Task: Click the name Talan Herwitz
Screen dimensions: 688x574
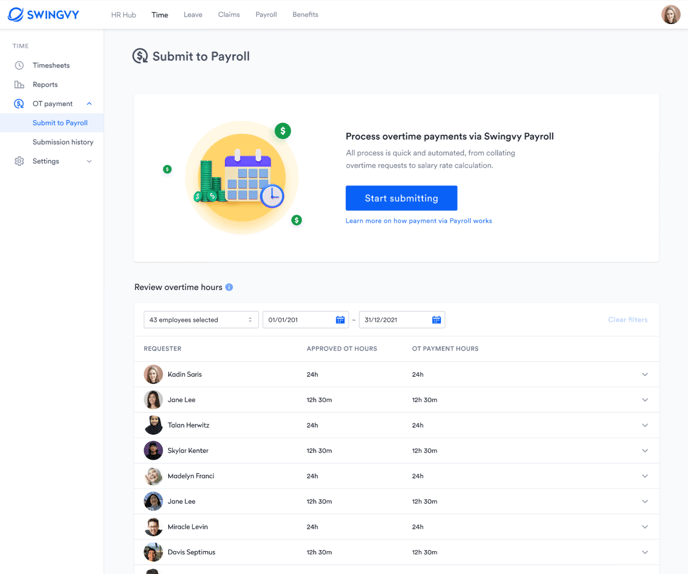Action: tap(188, 425)
